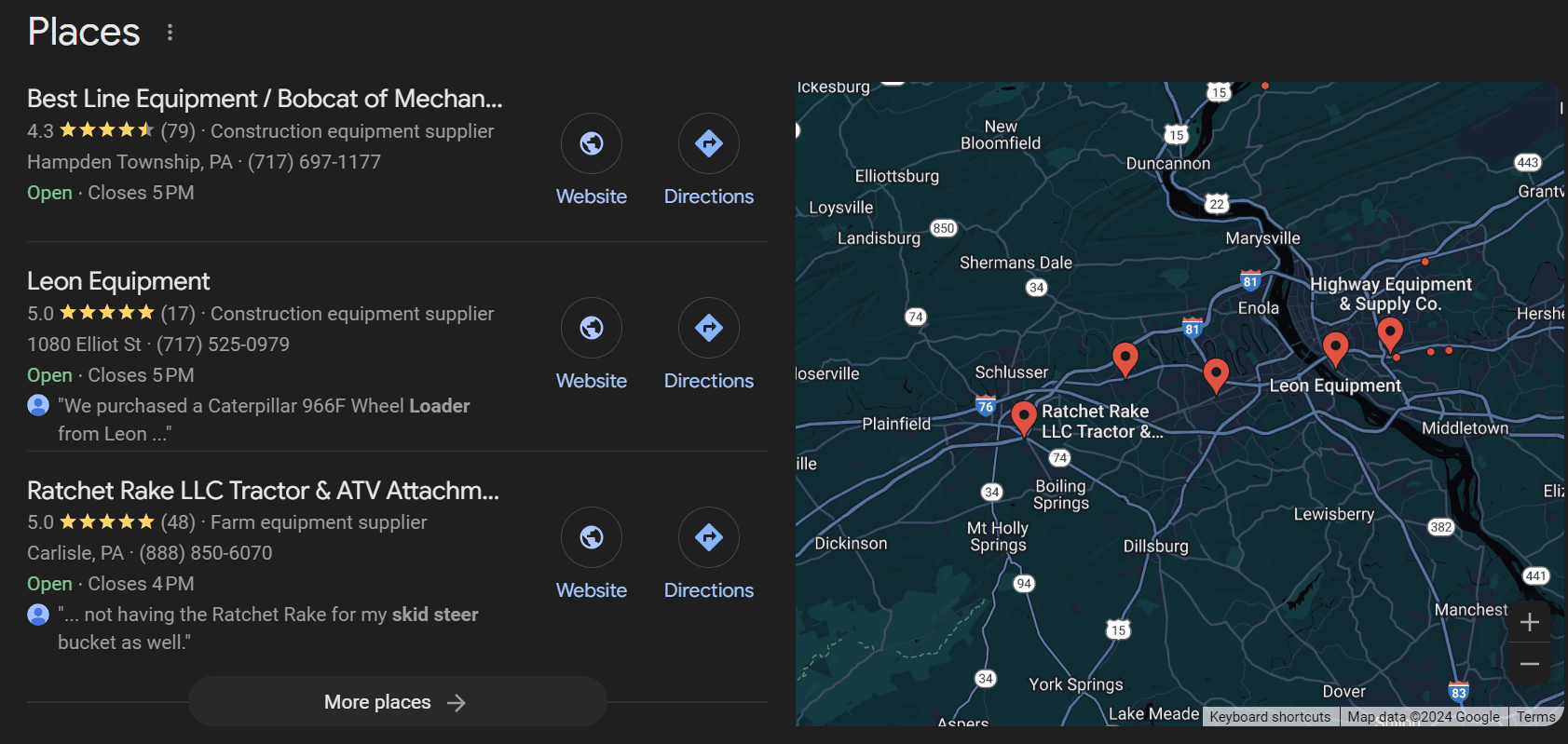
Task: Click the phone number (717) 697-1177
Action: pos(314,162)
